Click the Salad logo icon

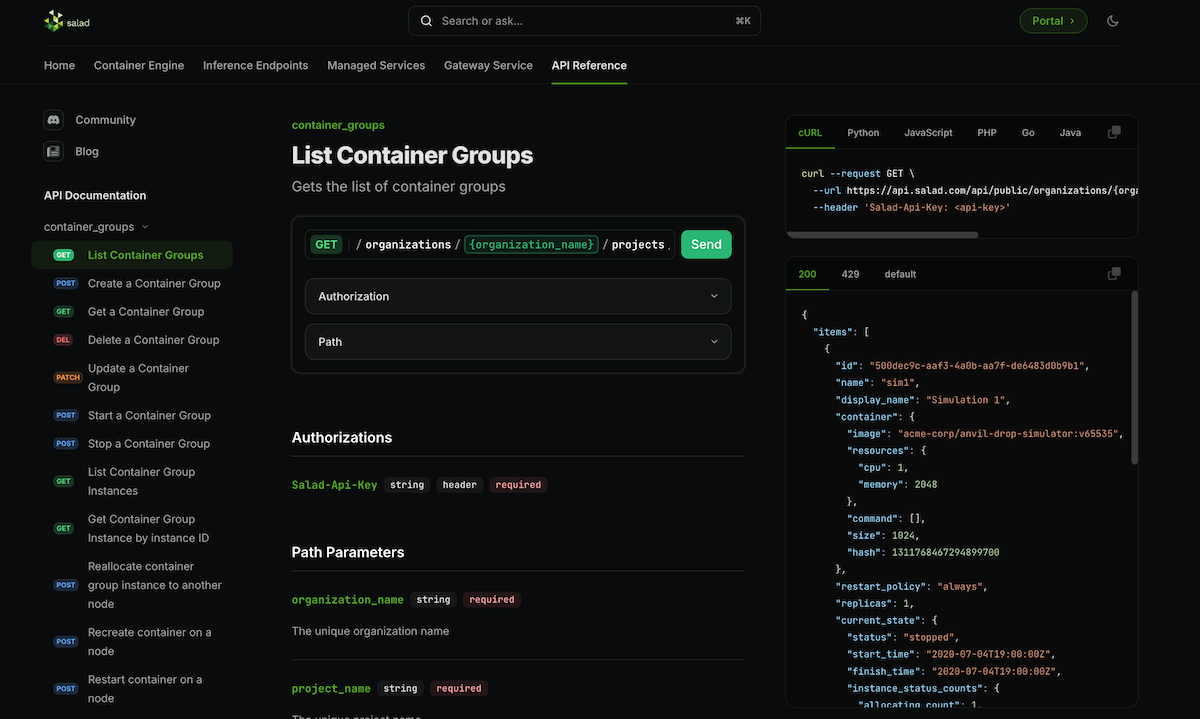53,21
